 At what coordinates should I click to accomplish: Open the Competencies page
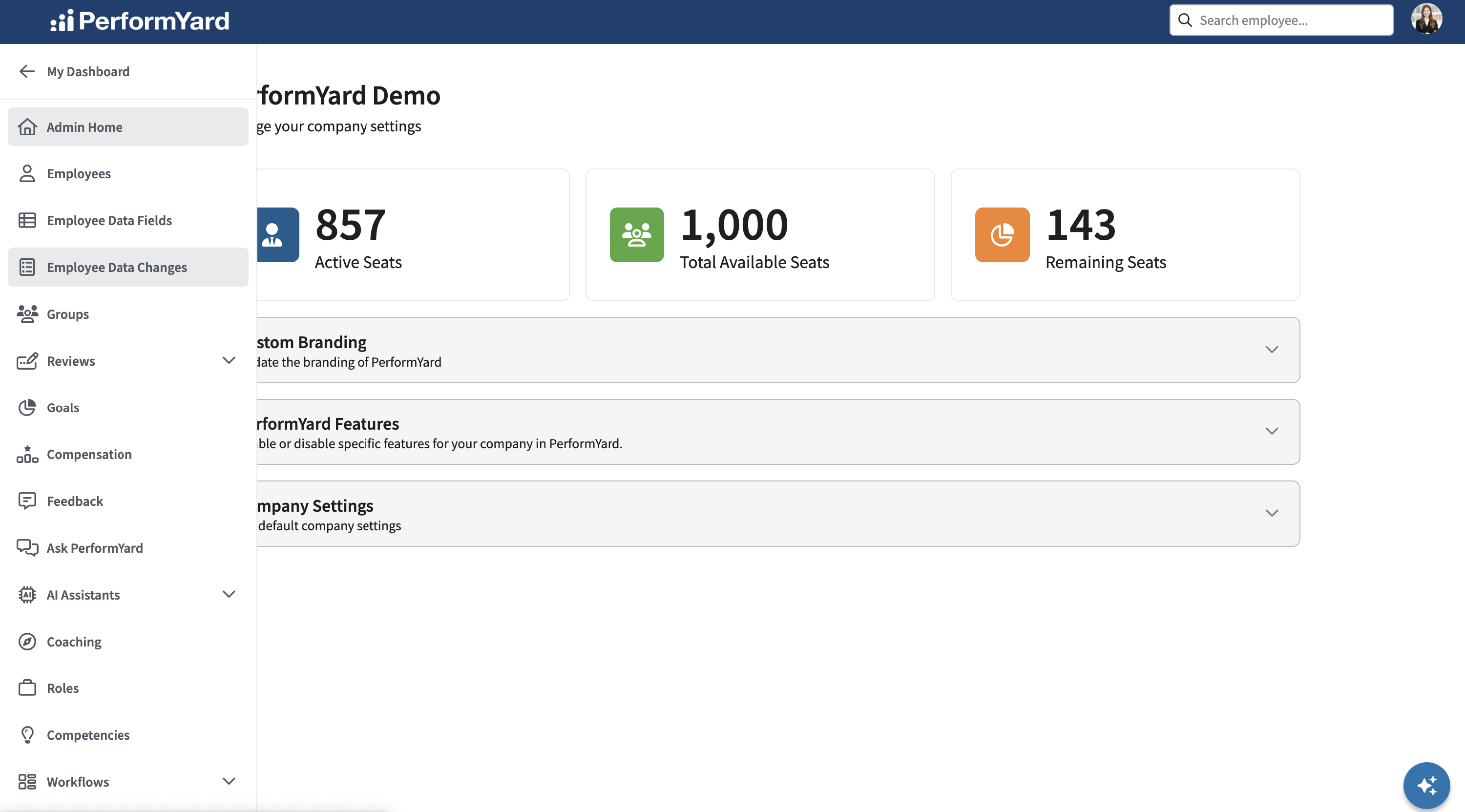128,735
